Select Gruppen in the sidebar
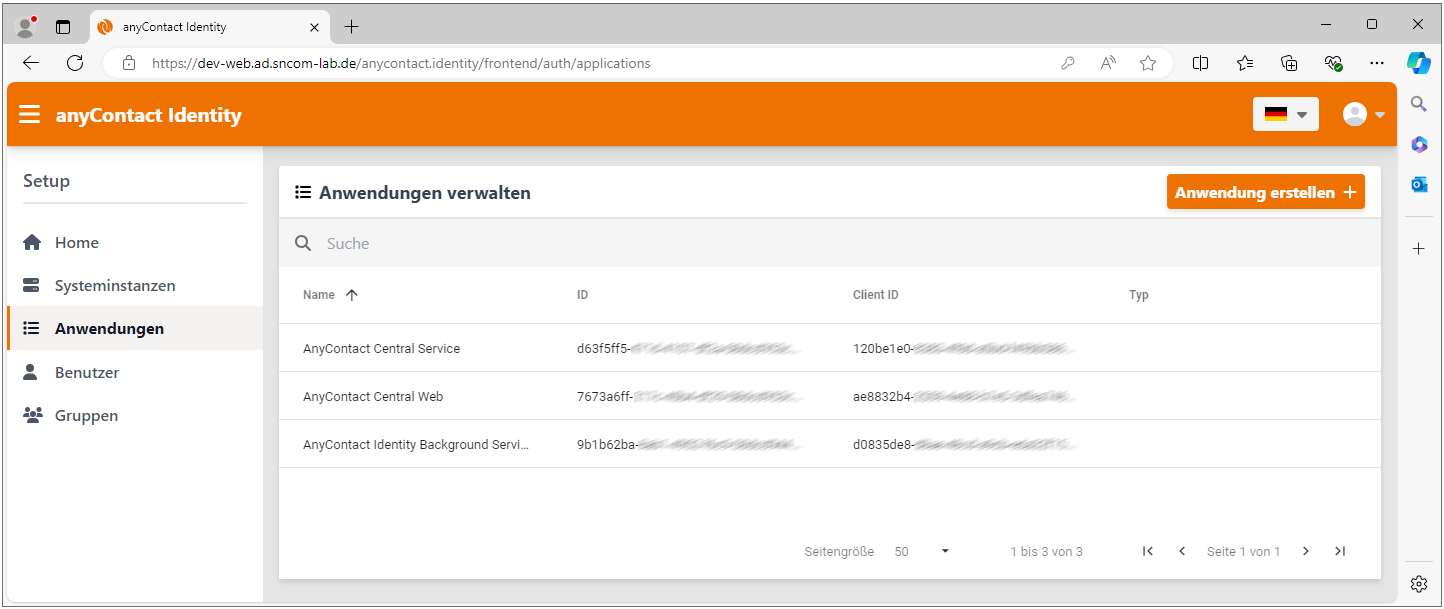Viewport: 1444px width, 609px height. point(86,416)
